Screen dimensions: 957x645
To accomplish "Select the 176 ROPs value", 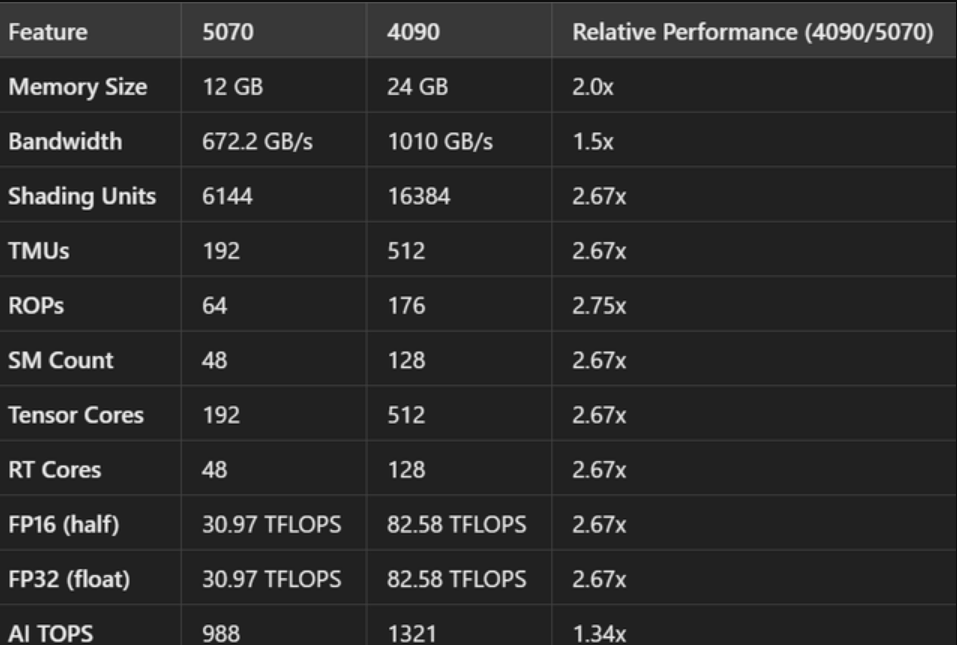I will pyautogui.click(x=405, y=306).
